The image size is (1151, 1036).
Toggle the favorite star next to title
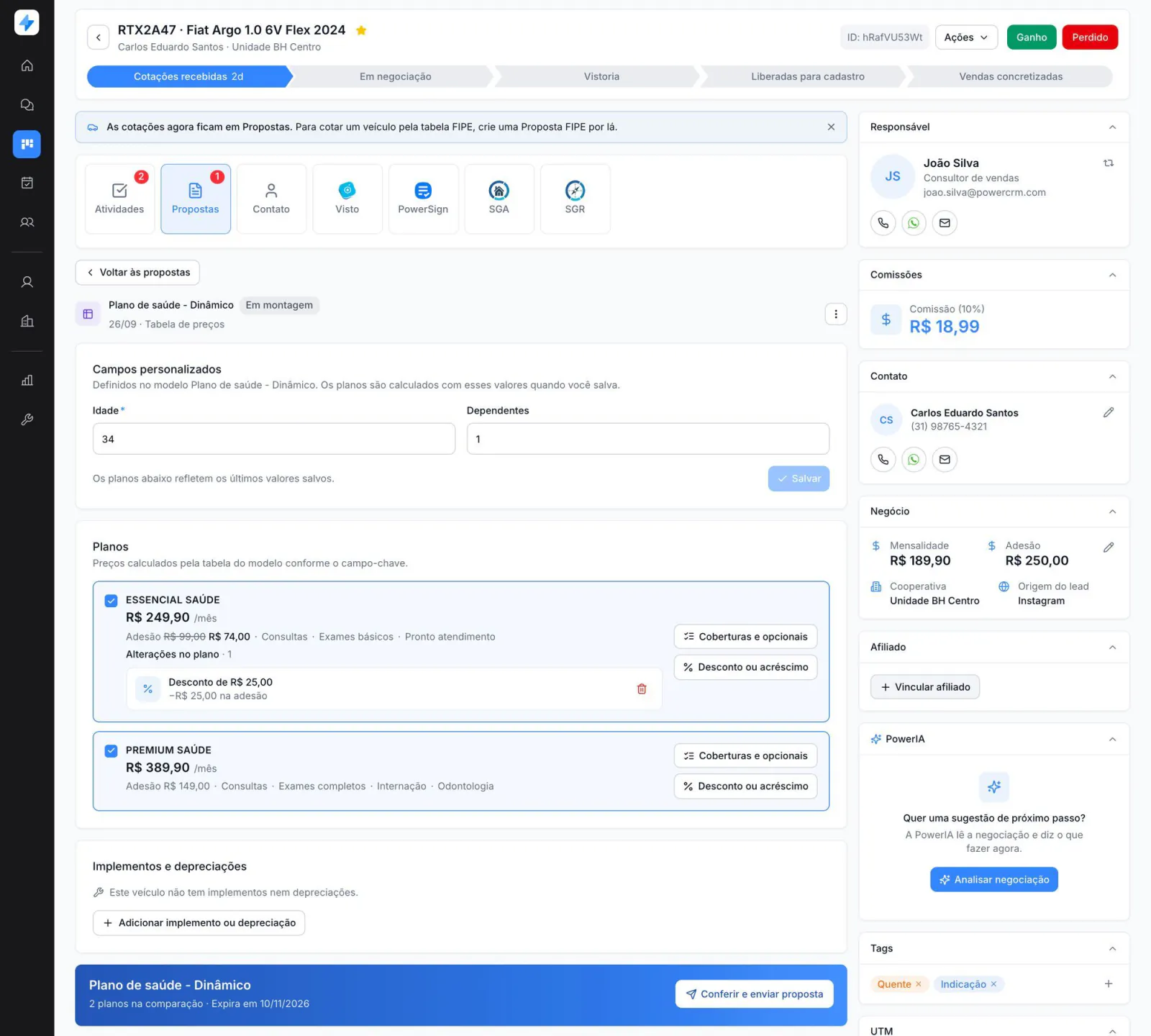click(x=361, y=30)
